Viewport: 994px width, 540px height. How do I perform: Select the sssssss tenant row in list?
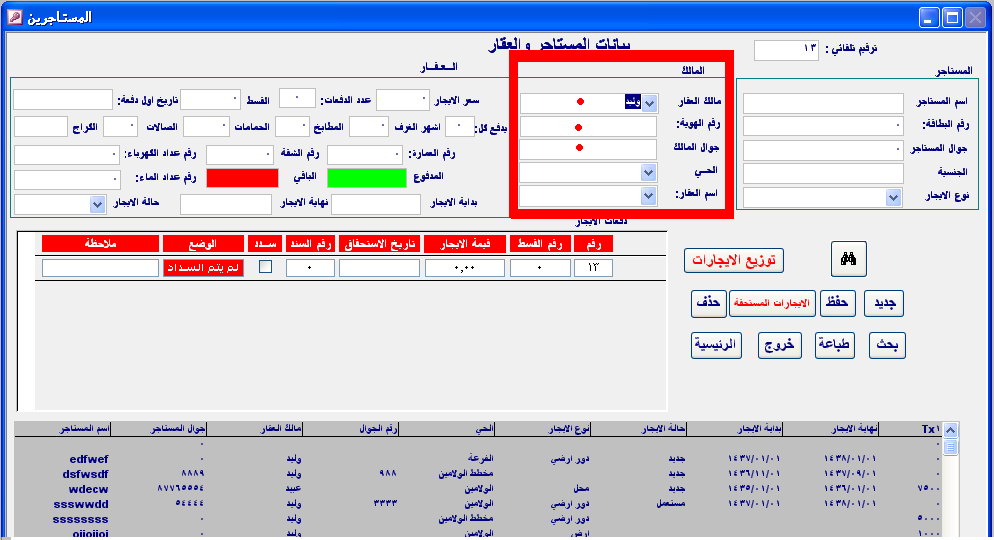pos(477,519)
